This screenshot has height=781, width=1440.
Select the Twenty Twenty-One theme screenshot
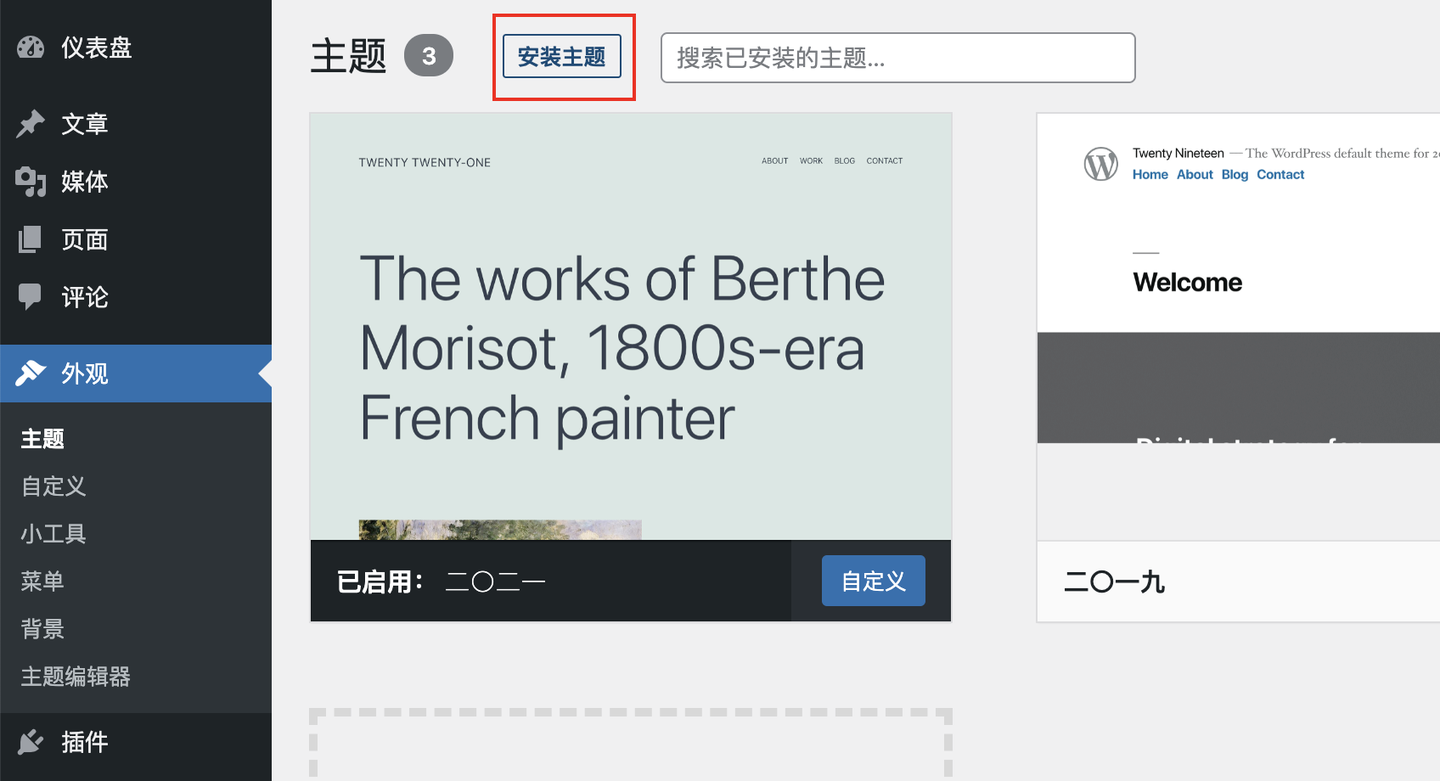[x=631, y=326]
